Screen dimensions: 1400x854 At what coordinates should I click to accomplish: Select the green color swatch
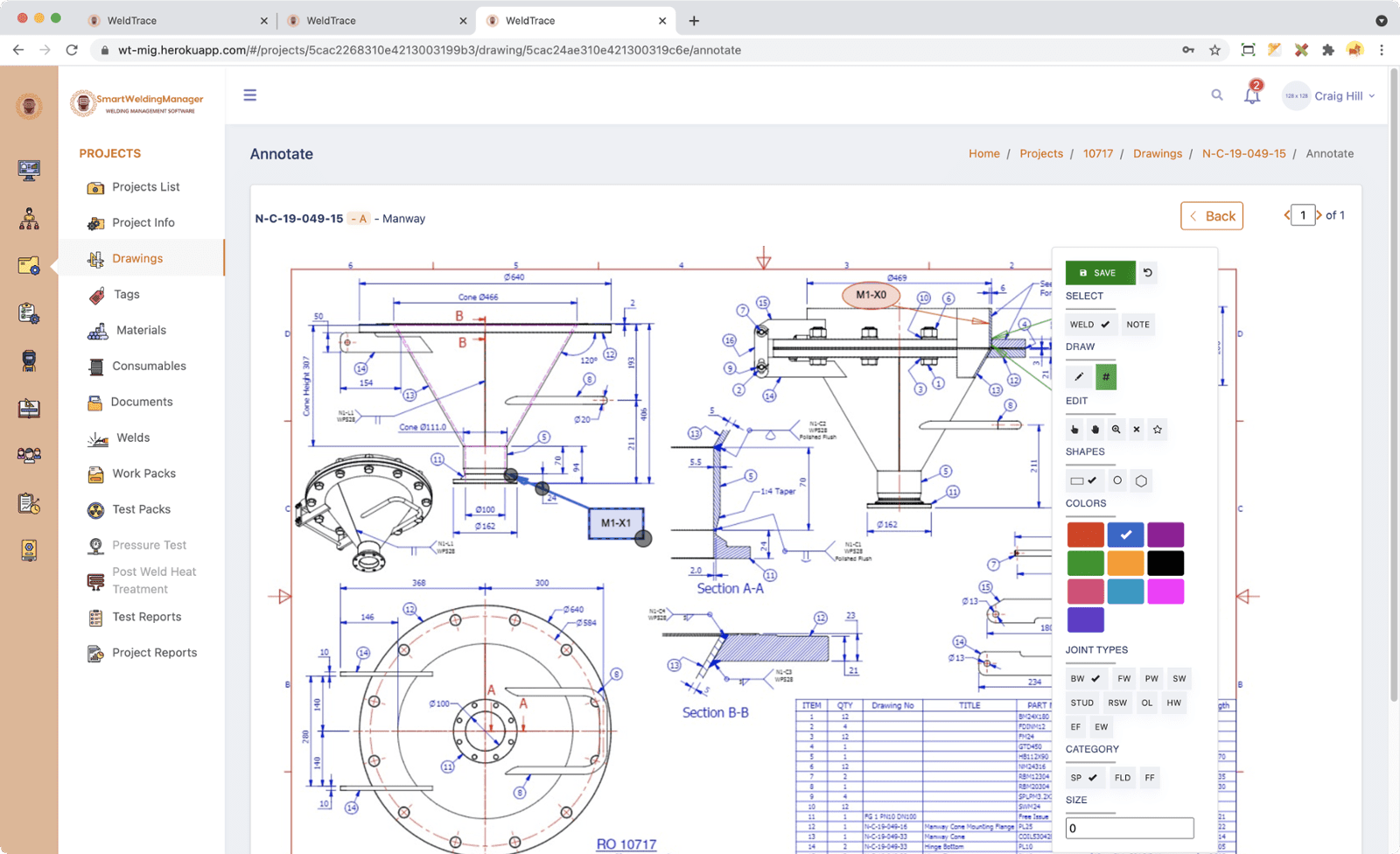click(x=1085, y=563)
